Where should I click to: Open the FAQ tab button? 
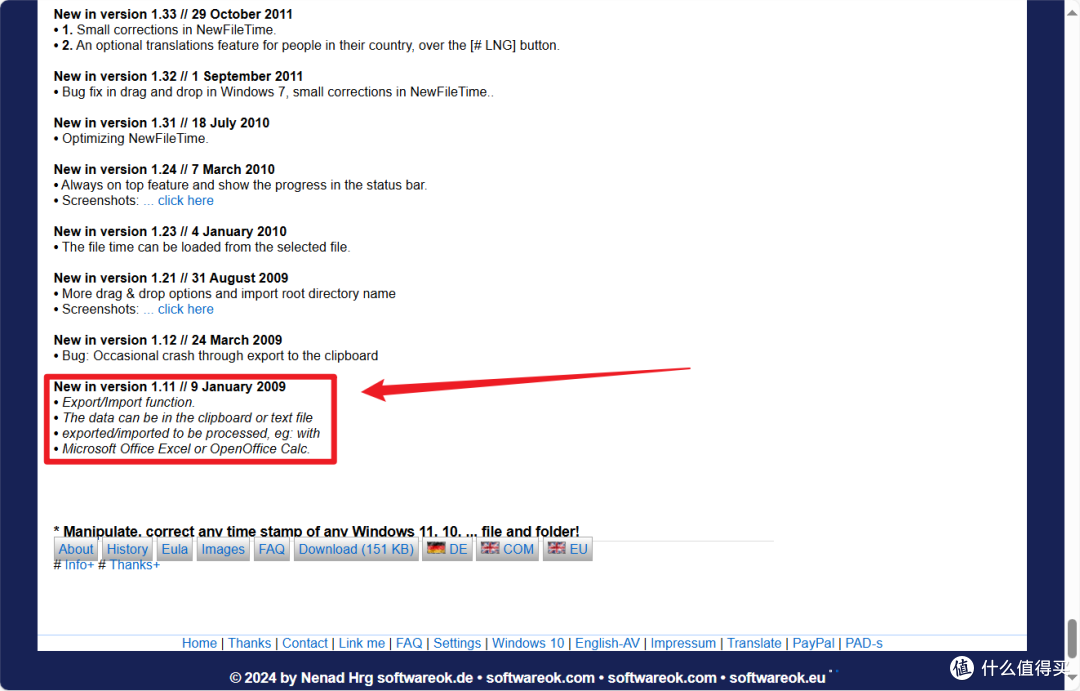(x=271, y=549)
